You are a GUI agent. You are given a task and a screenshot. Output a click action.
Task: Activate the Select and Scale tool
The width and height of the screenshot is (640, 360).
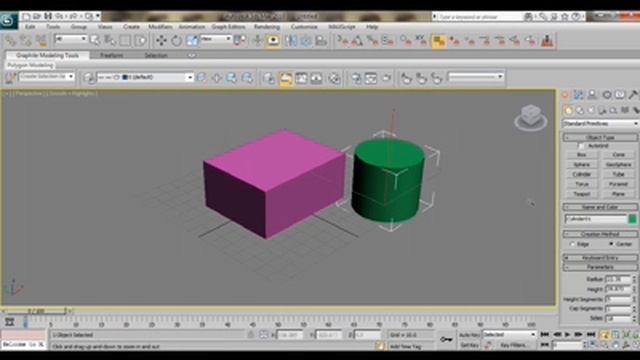tap(192, 40)
